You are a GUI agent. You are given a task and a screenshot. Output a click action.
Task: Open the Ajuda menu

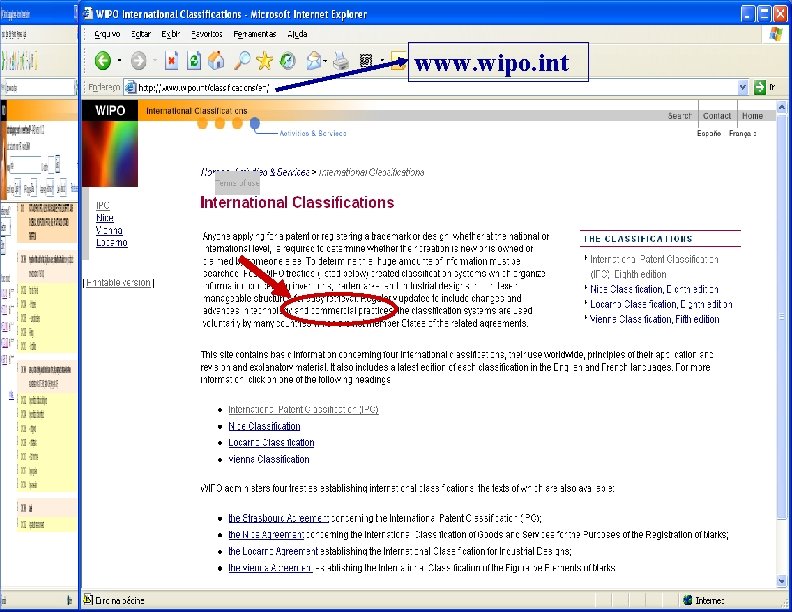tap(297, 34)
